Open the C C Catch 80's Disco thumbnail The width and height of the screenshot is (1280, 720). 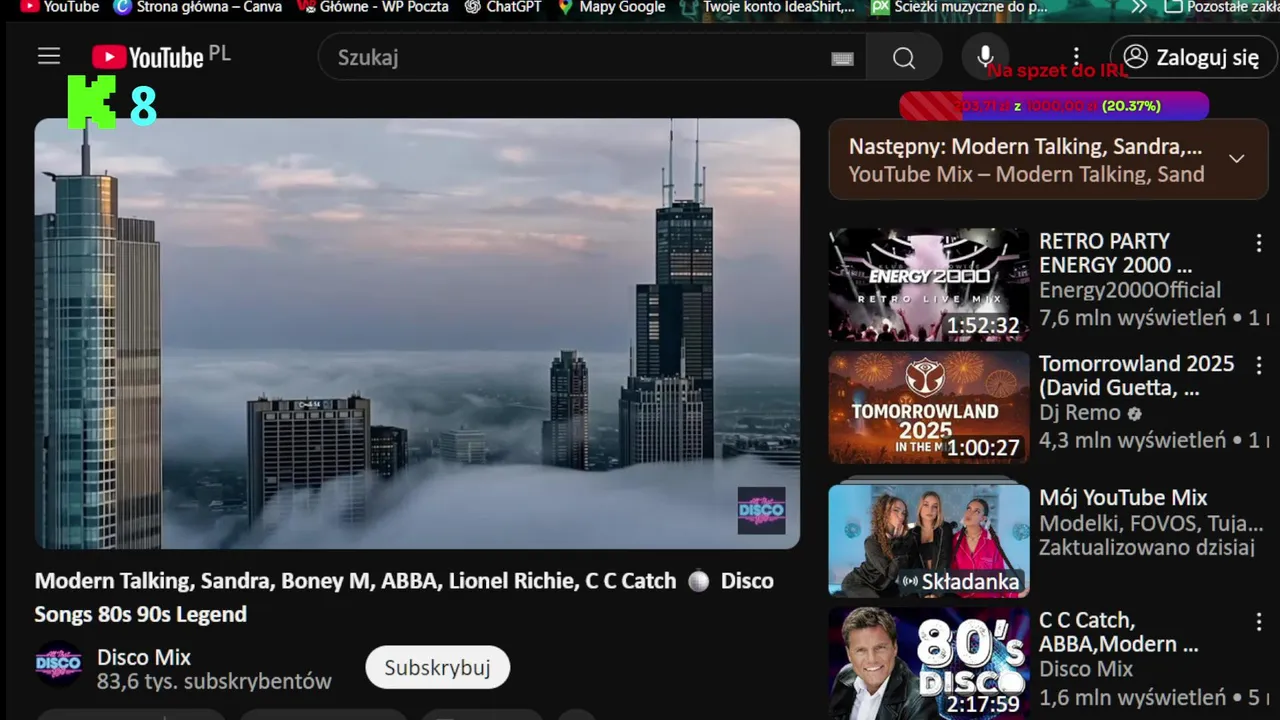click(929, 663)
